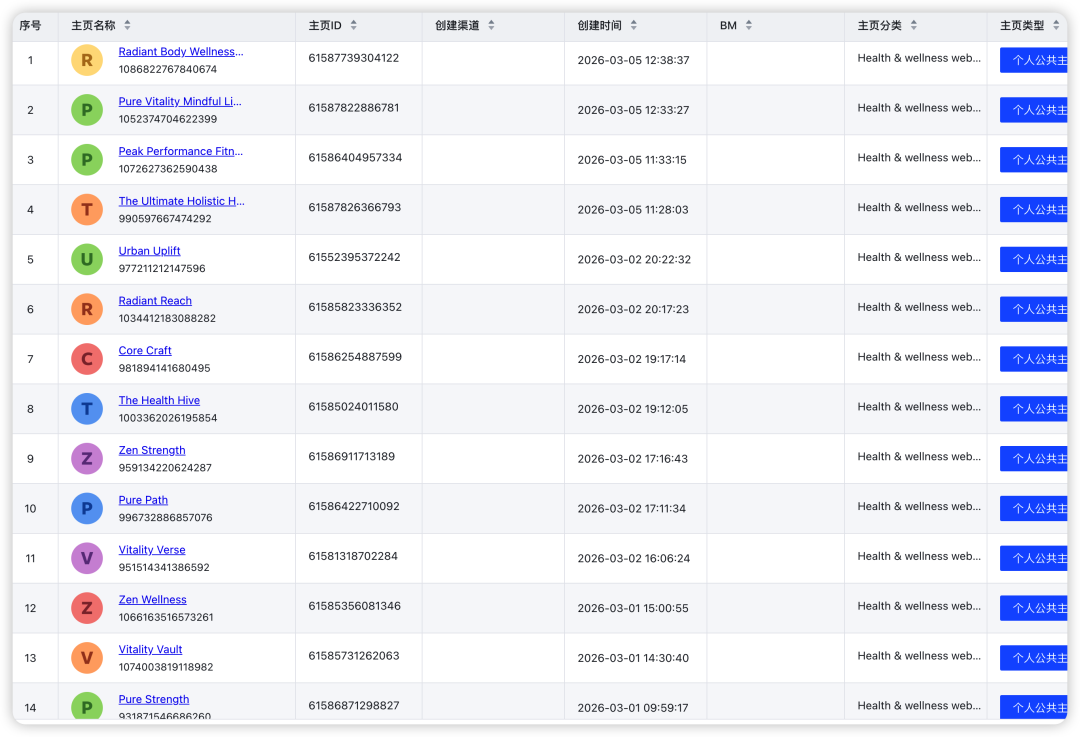Viewport: 1080px width, 737px height.
Task: Click the U avatar for Urban Uplift
Action: click(87, 259)
